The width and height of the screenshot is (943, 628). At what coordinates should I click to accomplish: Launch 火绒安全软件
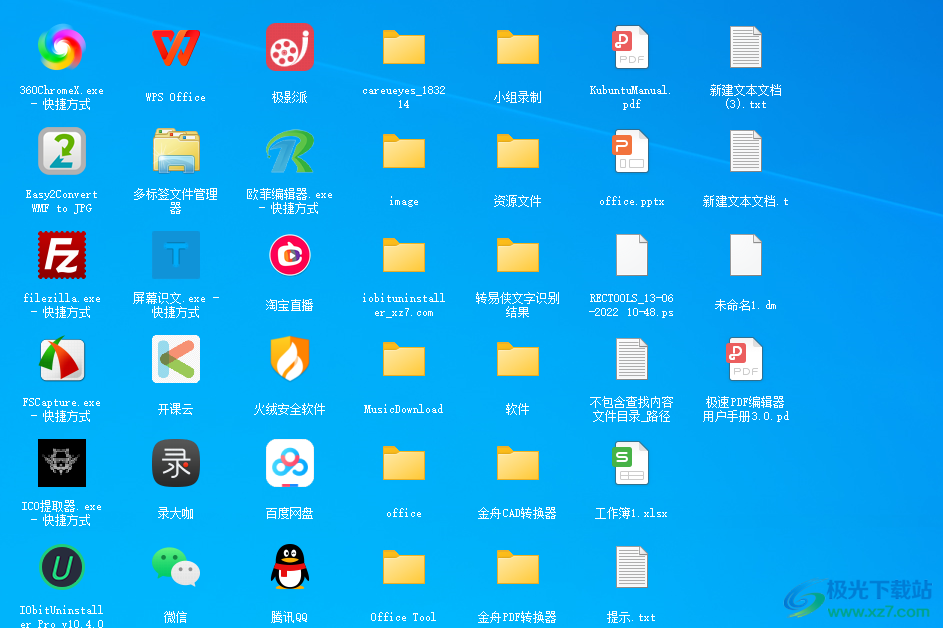(289, 360)
